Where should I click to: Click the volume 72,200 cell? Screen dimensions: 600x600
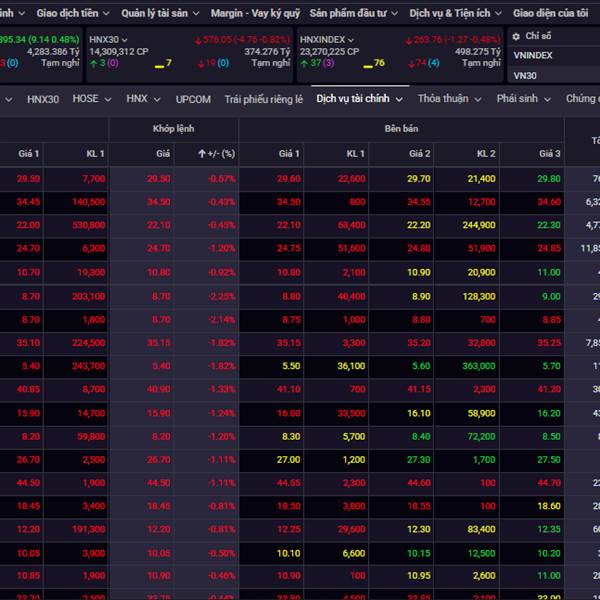pos(481,437)
